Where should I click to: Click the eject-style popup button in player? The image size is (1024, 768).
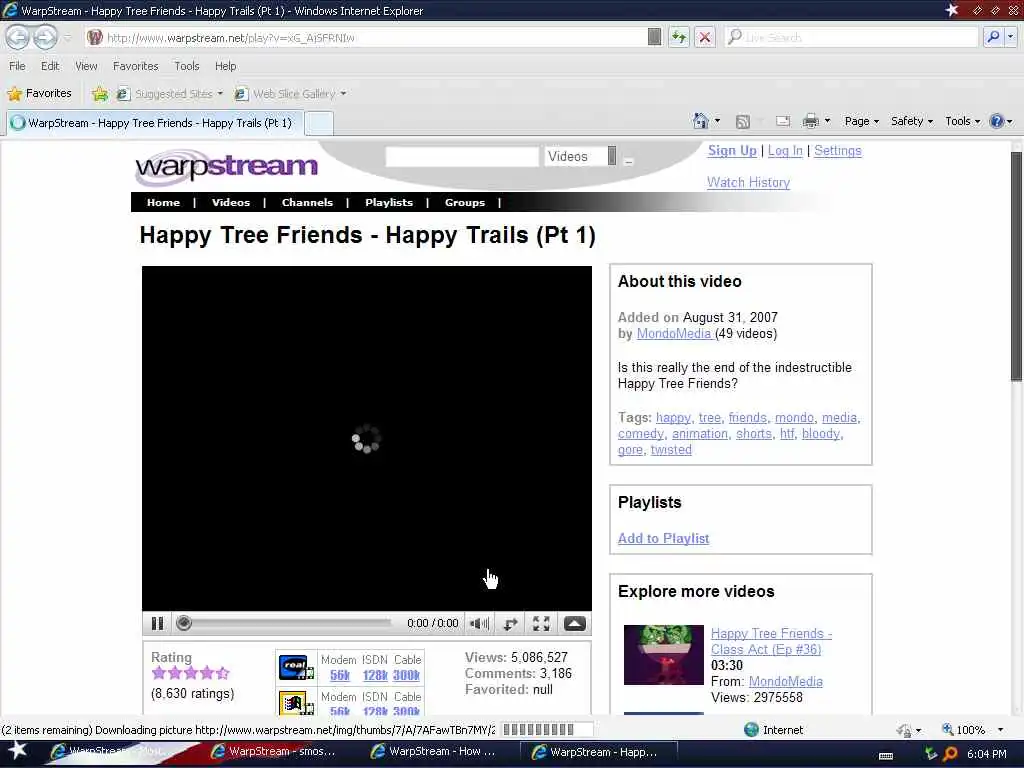[575, 624]
